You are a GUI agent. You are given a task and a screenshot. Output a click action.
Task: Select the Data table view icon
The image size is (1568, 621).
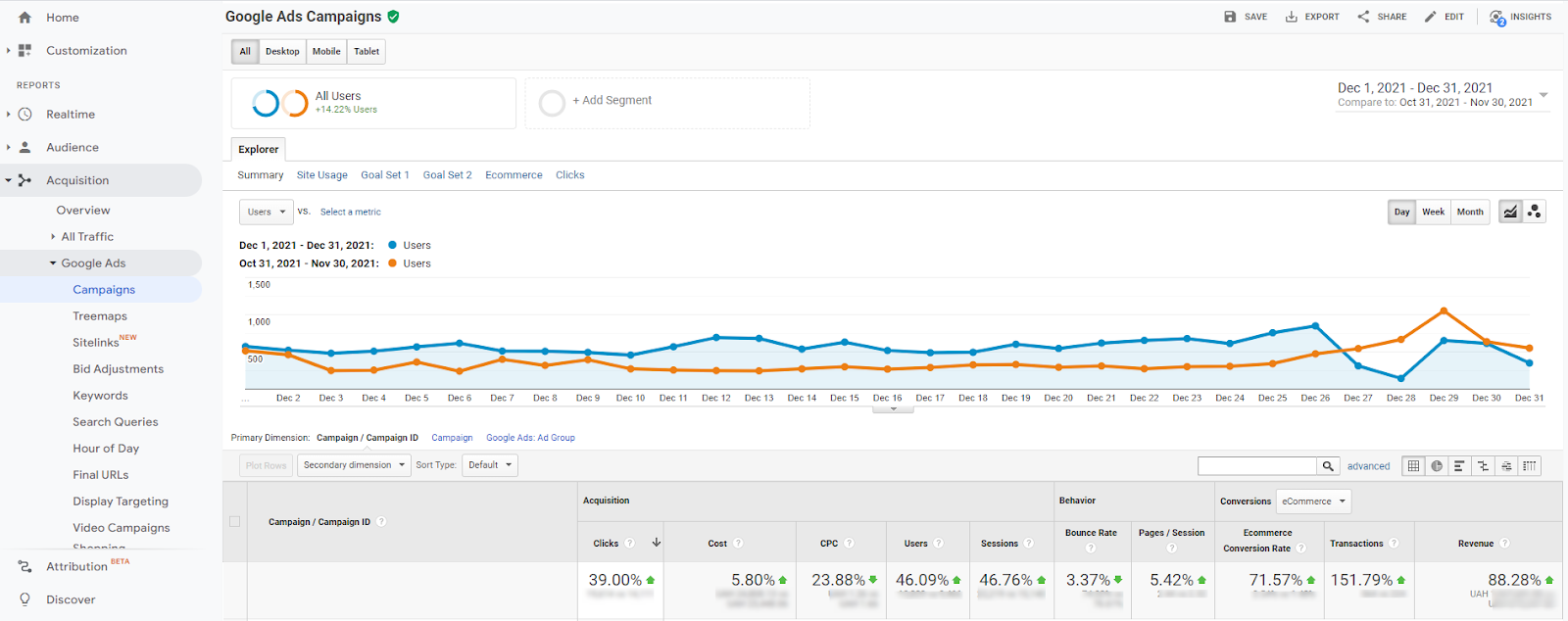(1413, 466)
